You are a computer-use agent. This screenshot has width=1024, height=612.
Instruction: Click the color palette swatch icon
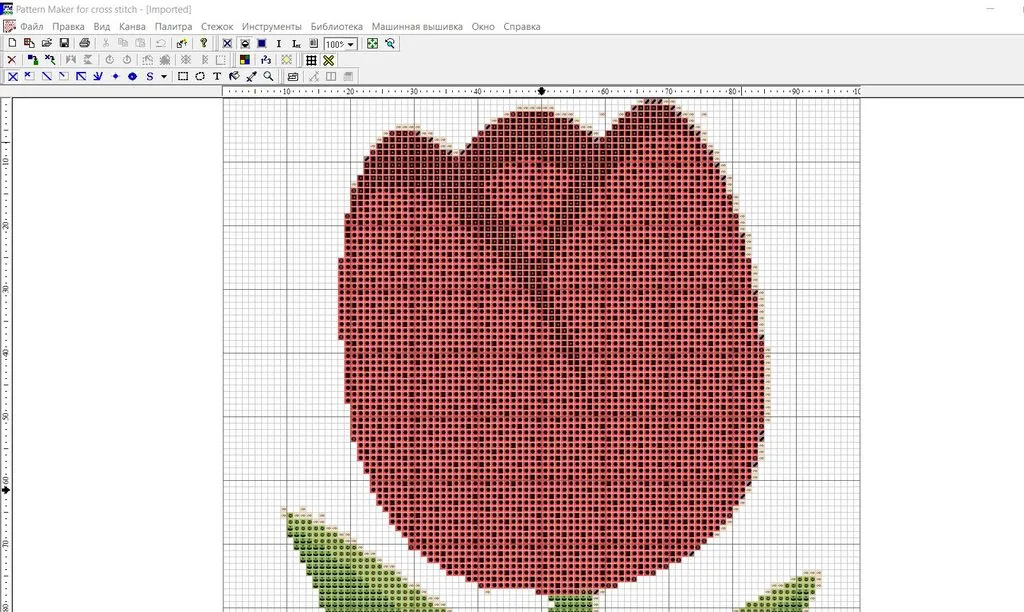click(x=244, y=60)
